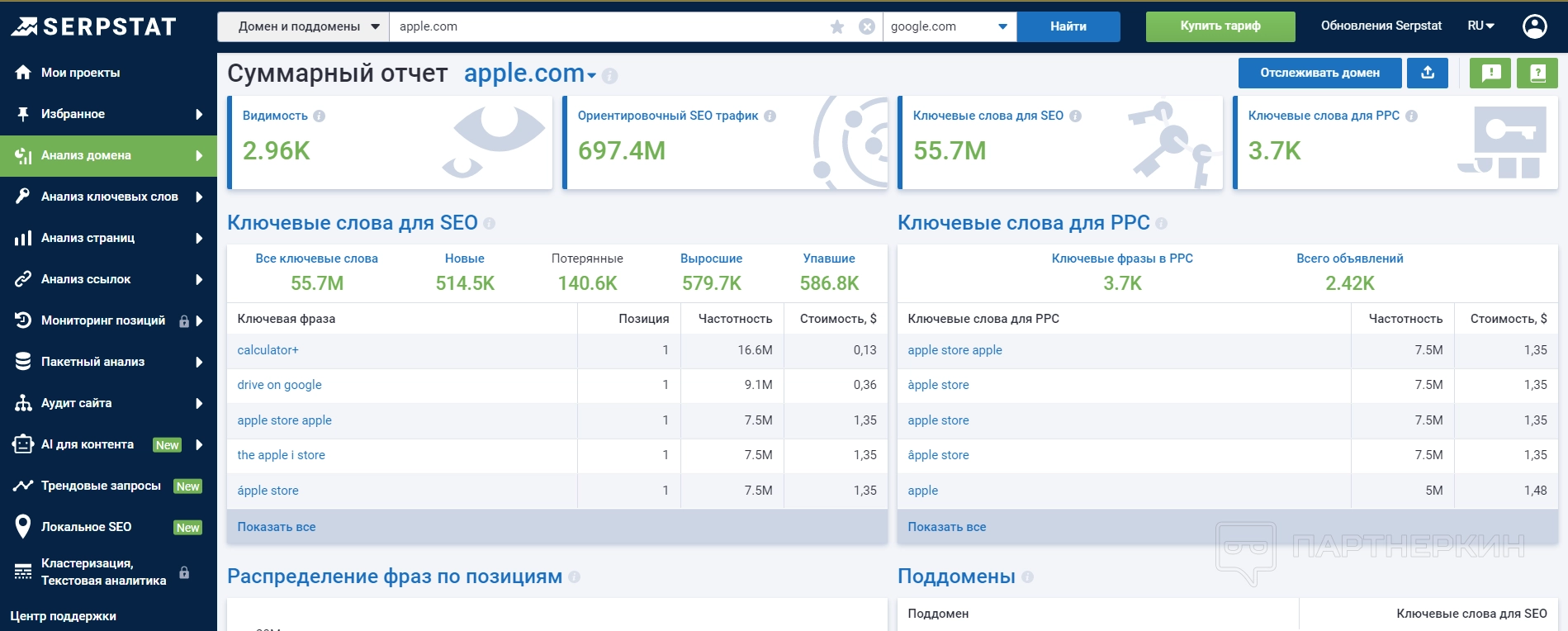Image resolution: width=1568 pixels, height=631 pixels.
Task: Click the Анализ домена sidebar icon
Action: (x=23, y=155)
